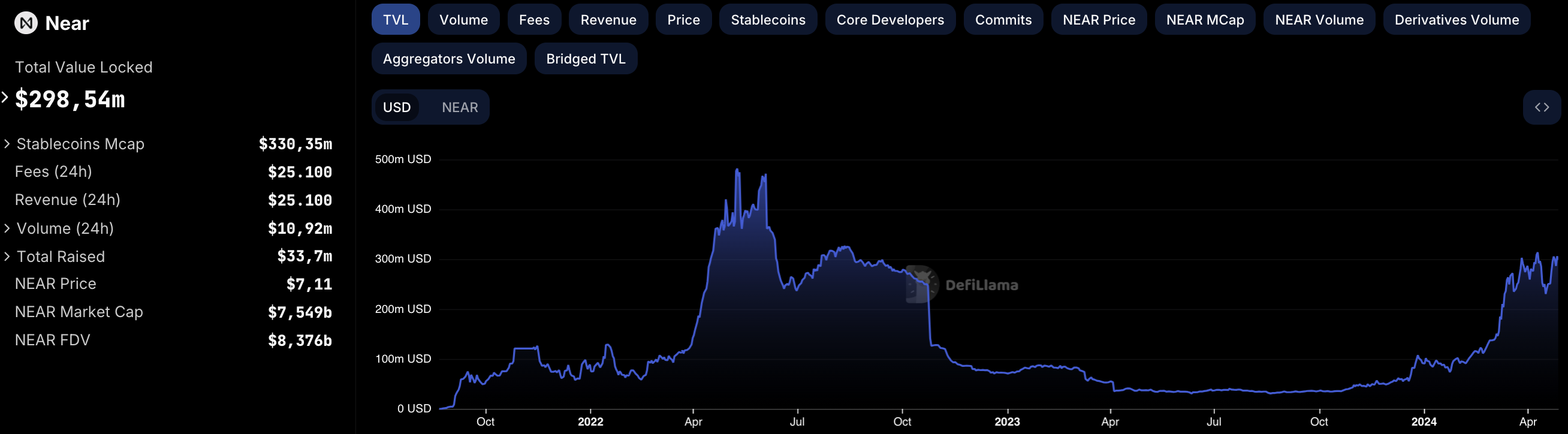Click the NEAR Price label

pos(55,284)
